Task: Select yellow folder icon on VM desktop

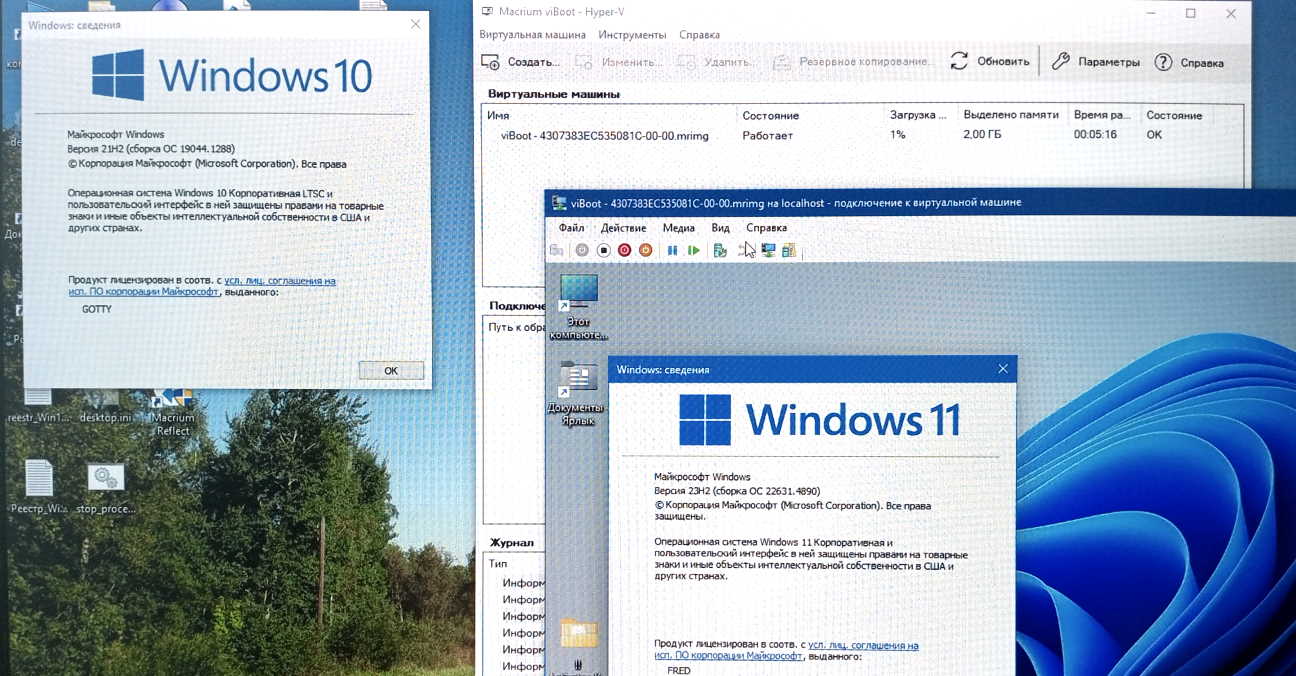Action: click(579, 634)
